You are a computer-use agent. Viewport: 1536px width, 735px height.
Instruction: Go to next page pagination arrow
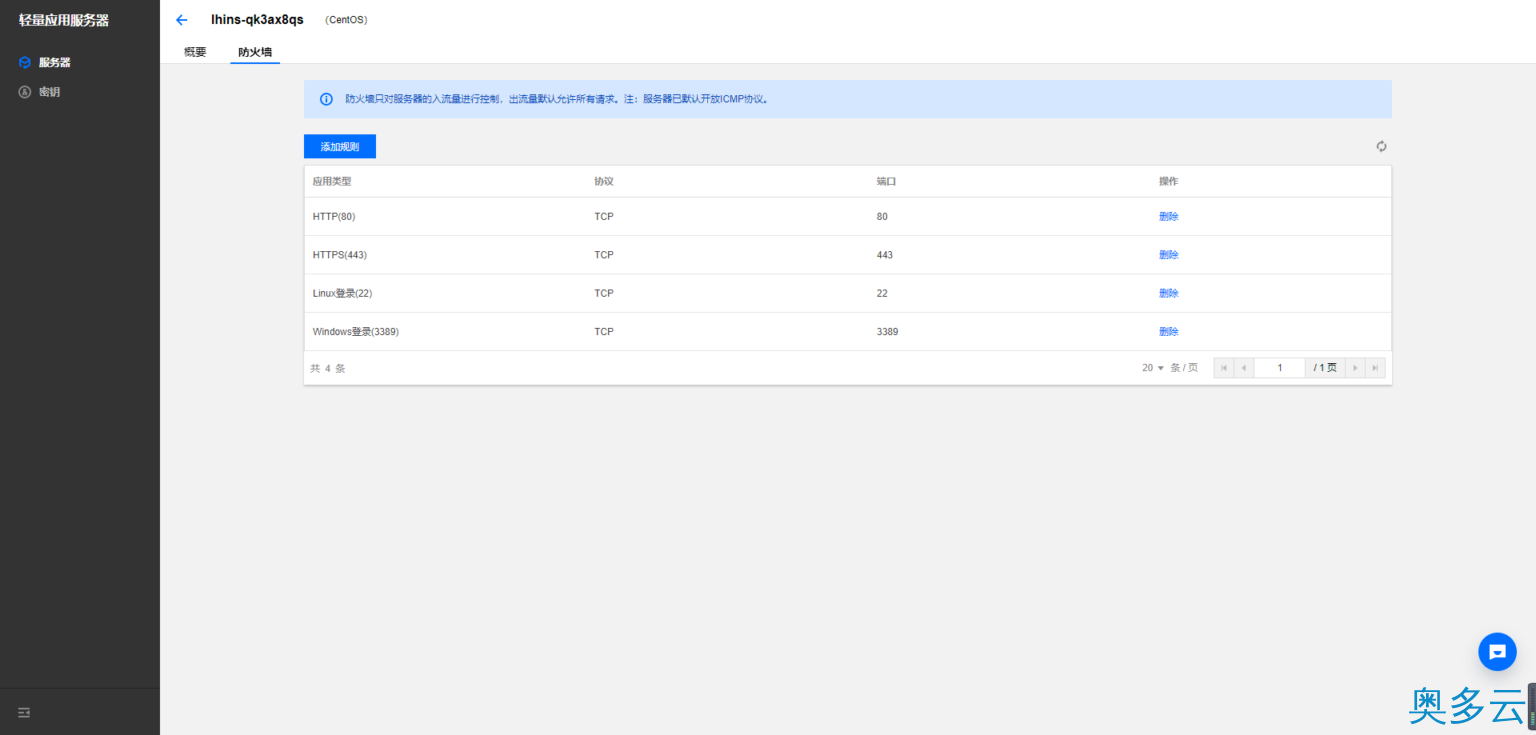click(x=1355, y=368)
